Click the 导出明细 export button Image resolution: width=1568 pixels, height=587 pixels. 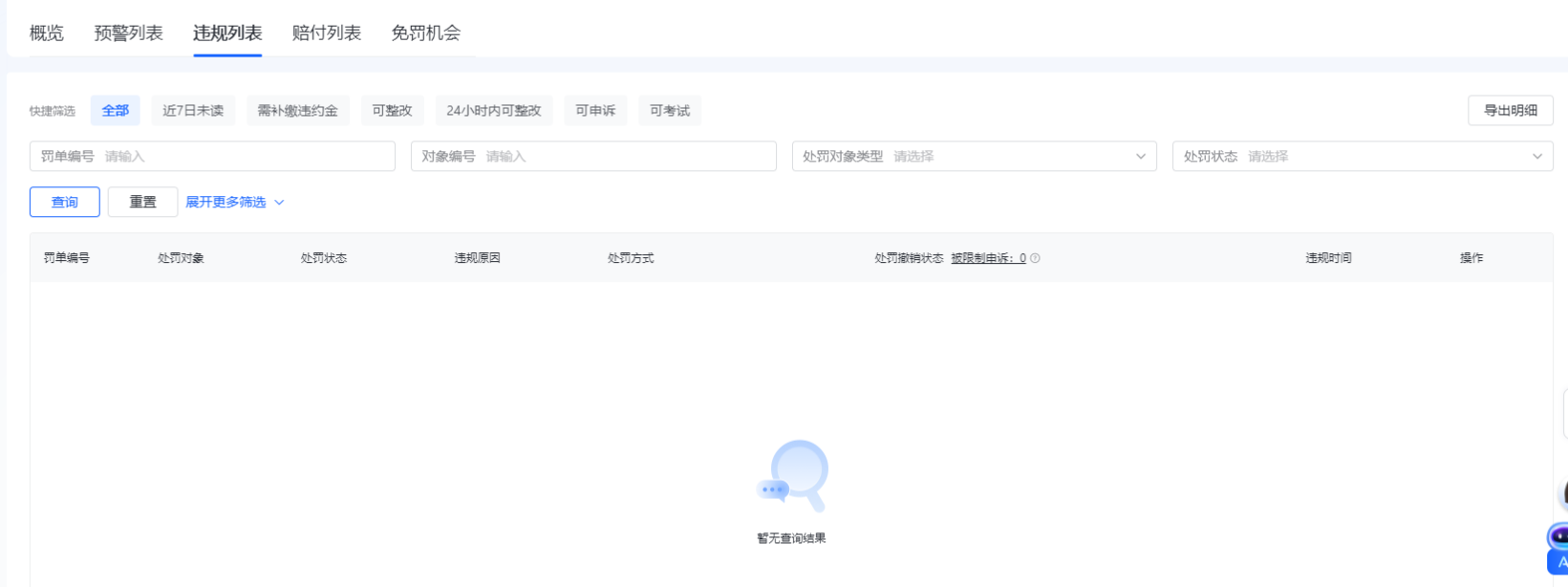1510,111
